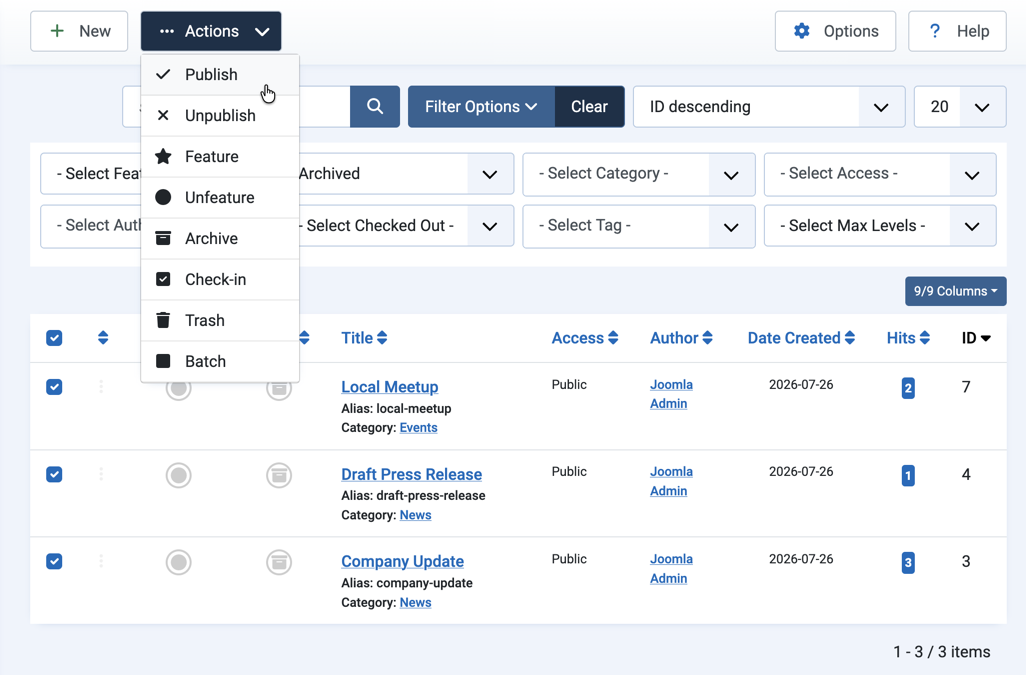Click the drag handle on Company Update row
Viewport: 1026px width, 675px height.
pyautogui.click(x=101, y=561)
